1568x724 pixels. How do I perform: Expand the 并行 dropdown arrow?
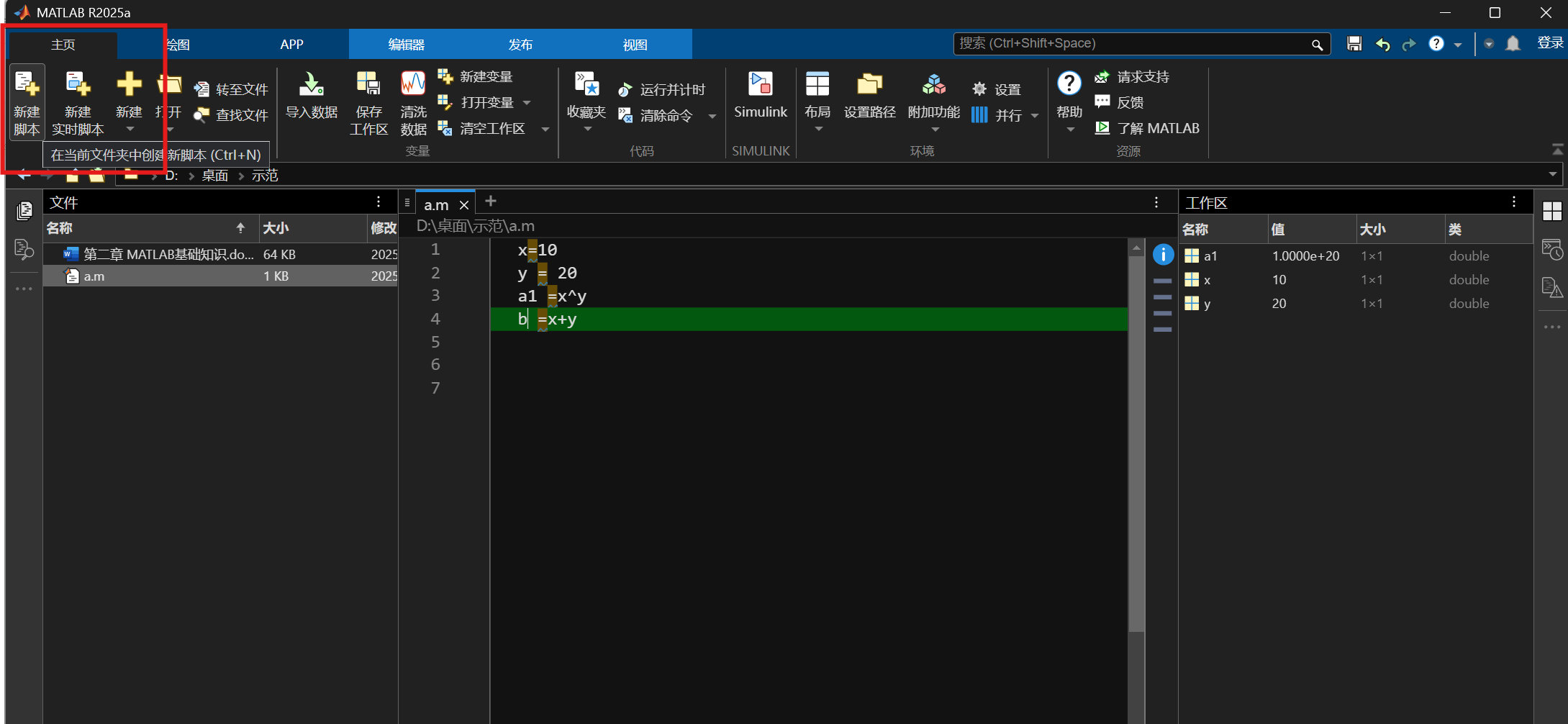tap(1035, 116)
